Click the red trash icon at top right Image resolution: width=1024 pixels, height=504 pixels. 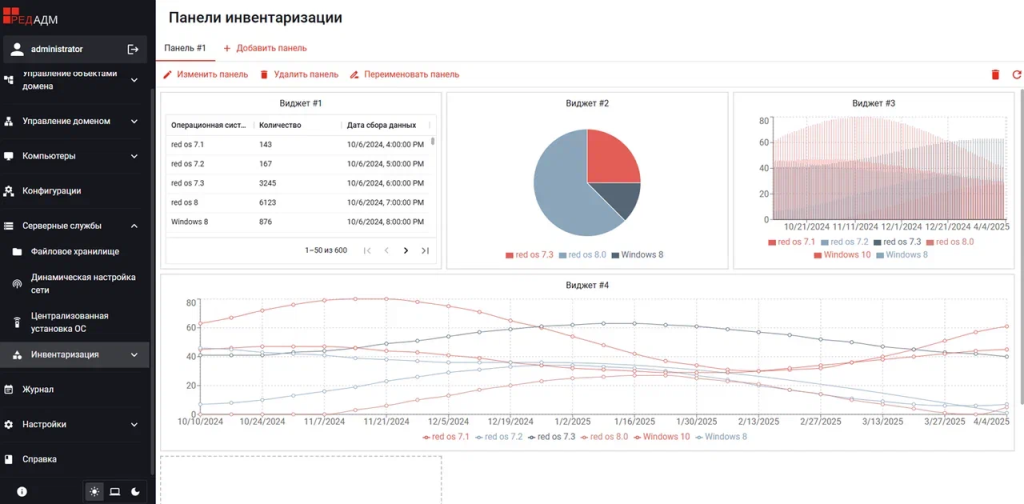tap(994, 74)
